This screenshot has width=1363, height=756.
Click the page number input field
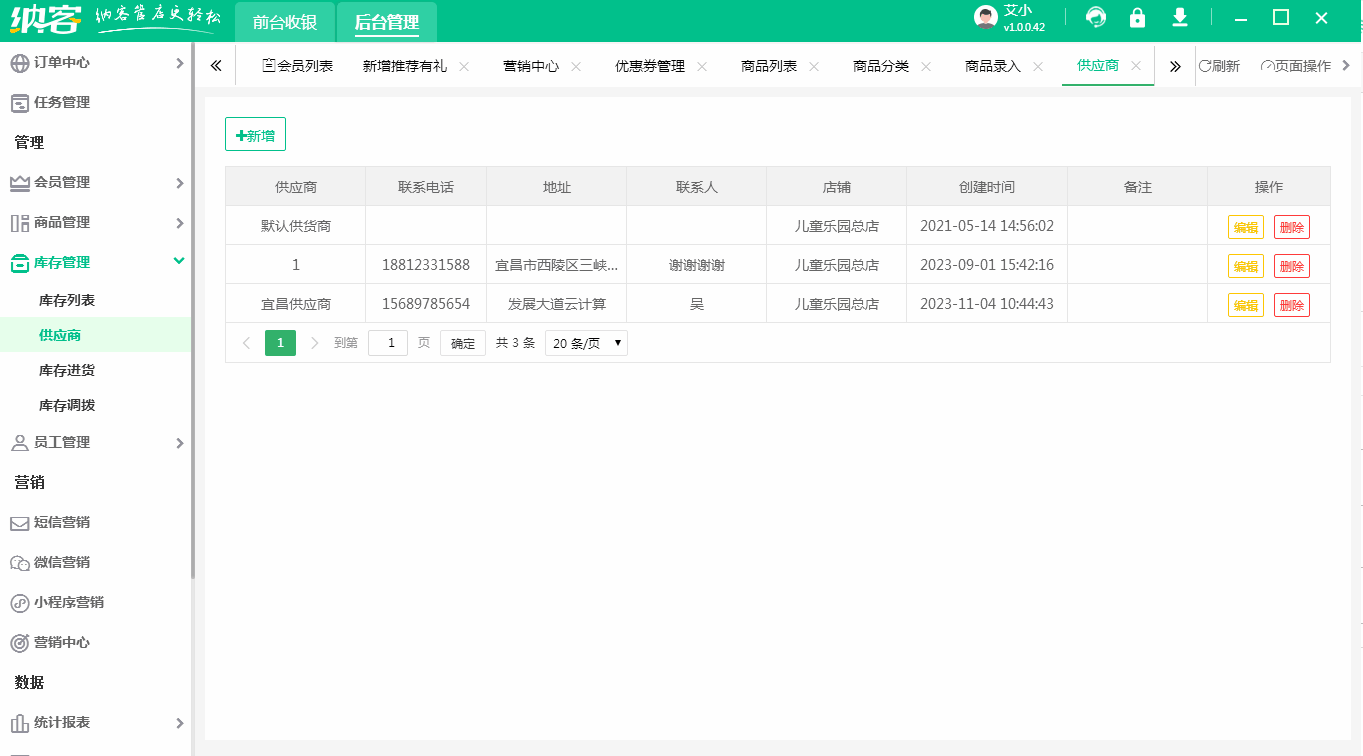pyautogui.click(x=388, y=342)
